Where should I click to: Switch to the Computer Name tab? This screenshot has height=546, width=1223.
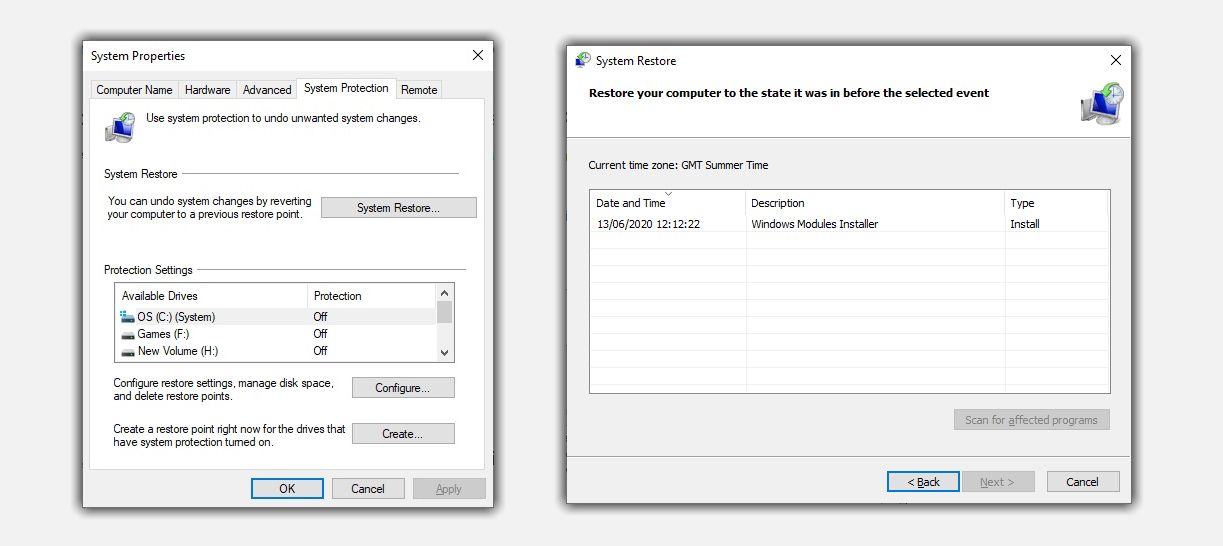pyautogui.click(x=134, y=90)
